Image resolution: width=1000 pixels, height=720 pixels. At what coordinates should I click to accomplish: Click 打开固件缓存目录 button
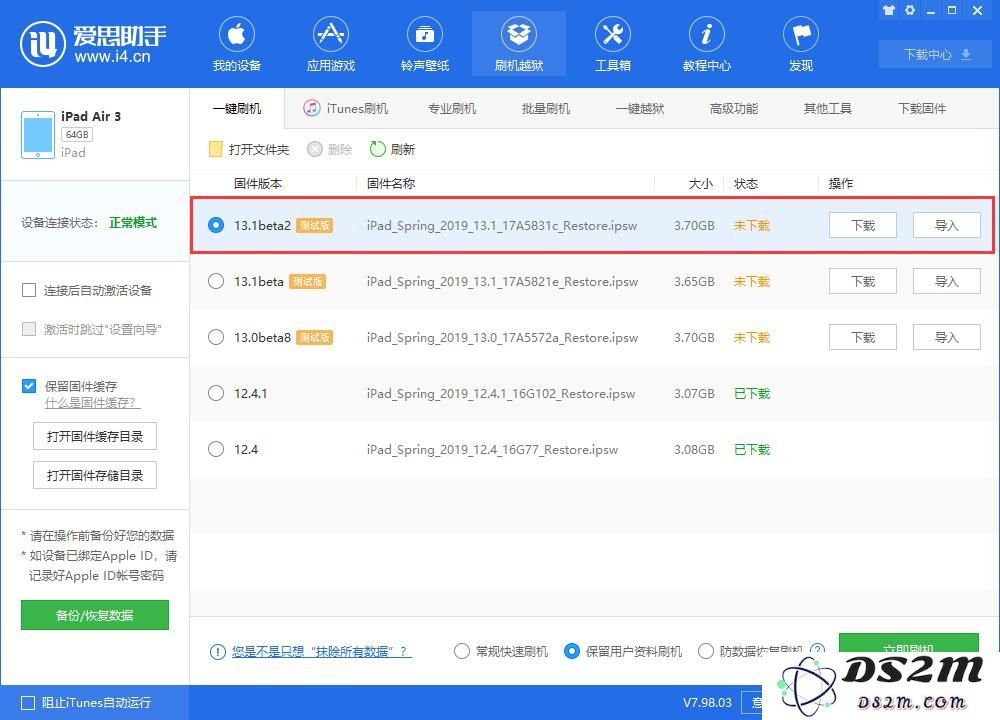(x=95, y=436)
